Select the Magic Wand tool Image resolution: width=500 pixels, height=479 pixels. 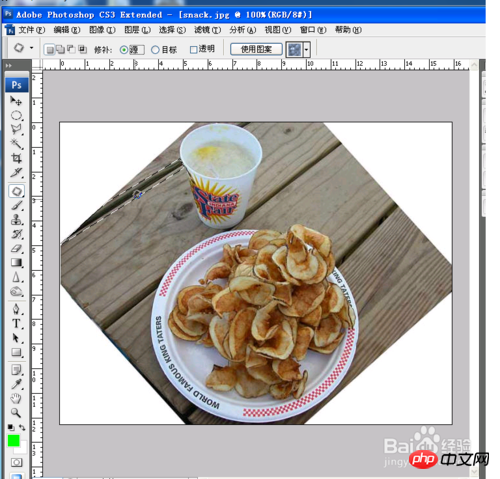click(16, 144)
